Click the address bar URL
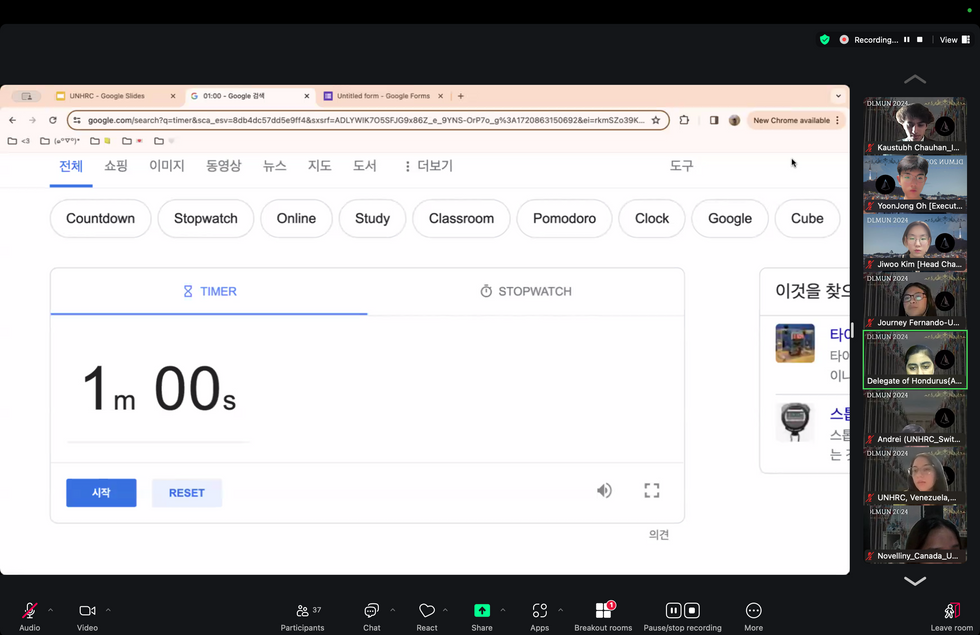Screen dimensions: 980x635 coord(366,120)
